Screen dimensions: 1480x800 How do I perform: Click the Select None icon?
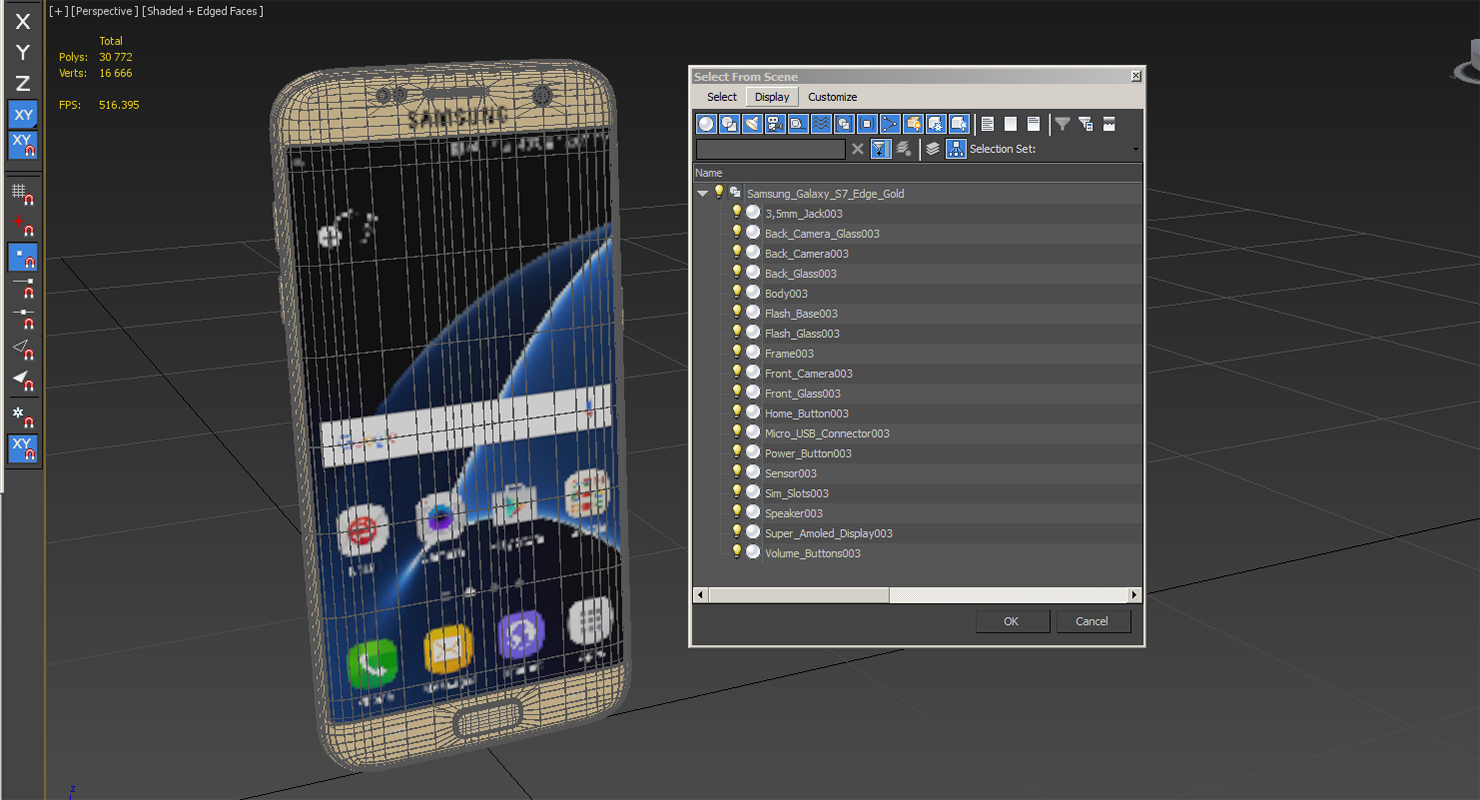[1011, 124]
